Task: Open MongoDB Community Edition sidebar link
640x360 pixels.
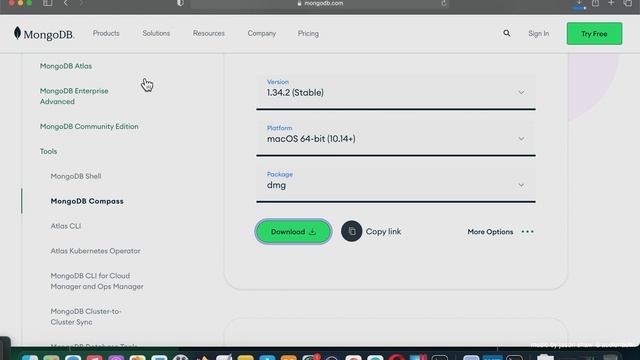Action: pos(89,126)
